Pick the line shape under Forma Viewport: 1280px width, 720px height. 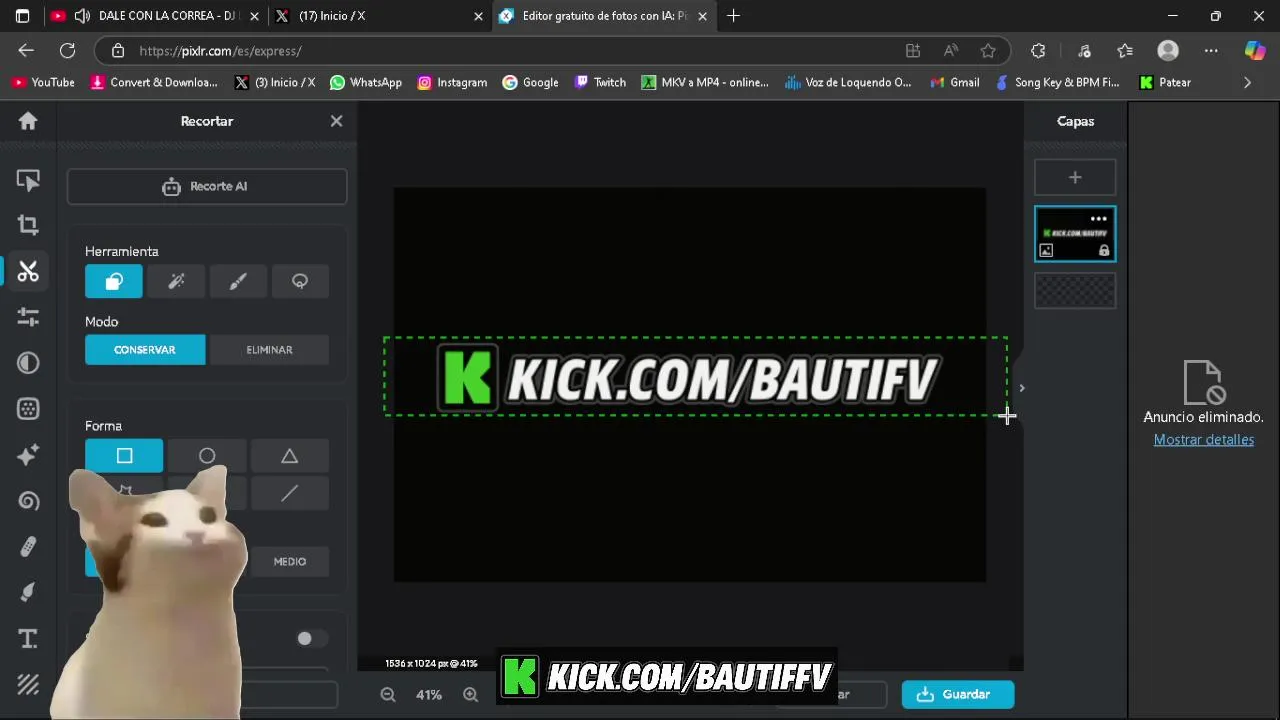pos(289,494)
